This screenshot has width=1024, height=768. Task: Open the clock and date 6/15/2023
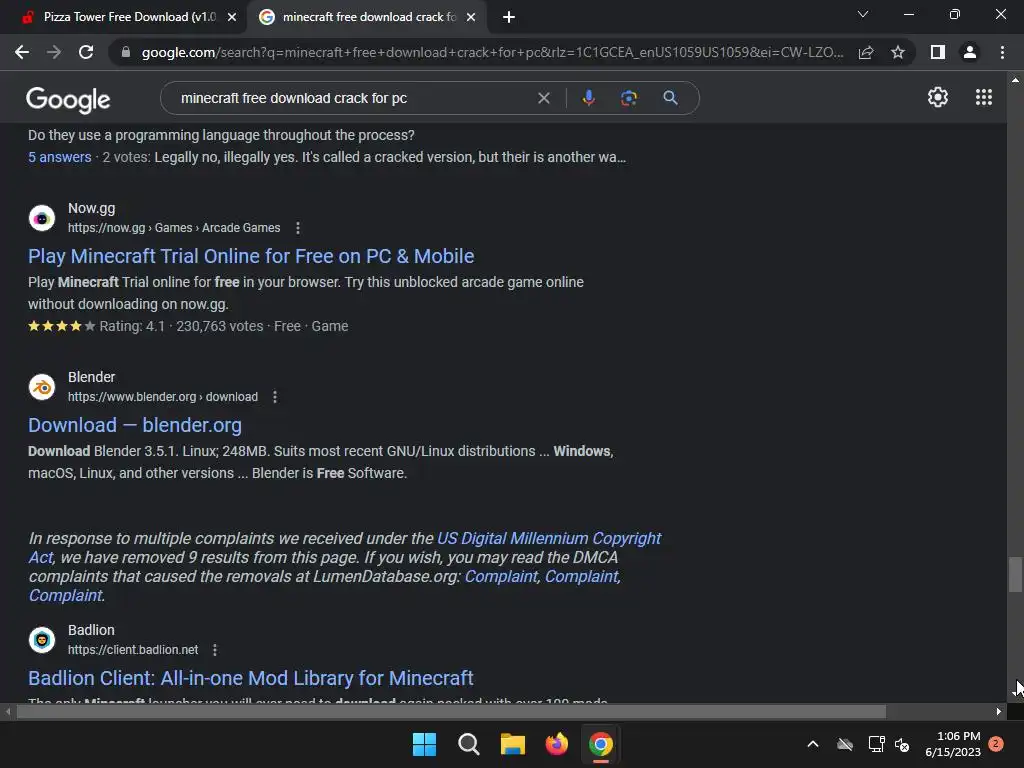point(953,744)
